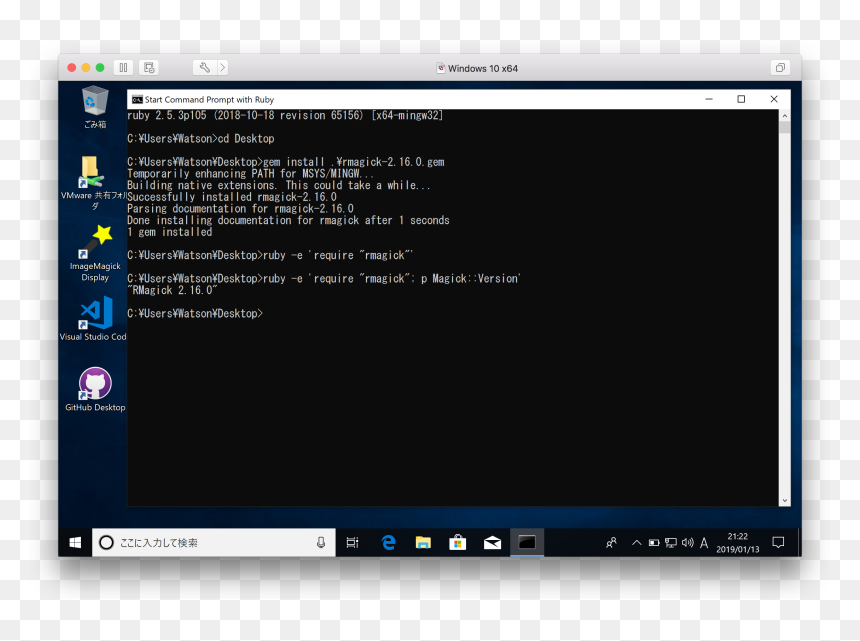Show hidden system tray icons
860x641 pixels.
(636, 542)
